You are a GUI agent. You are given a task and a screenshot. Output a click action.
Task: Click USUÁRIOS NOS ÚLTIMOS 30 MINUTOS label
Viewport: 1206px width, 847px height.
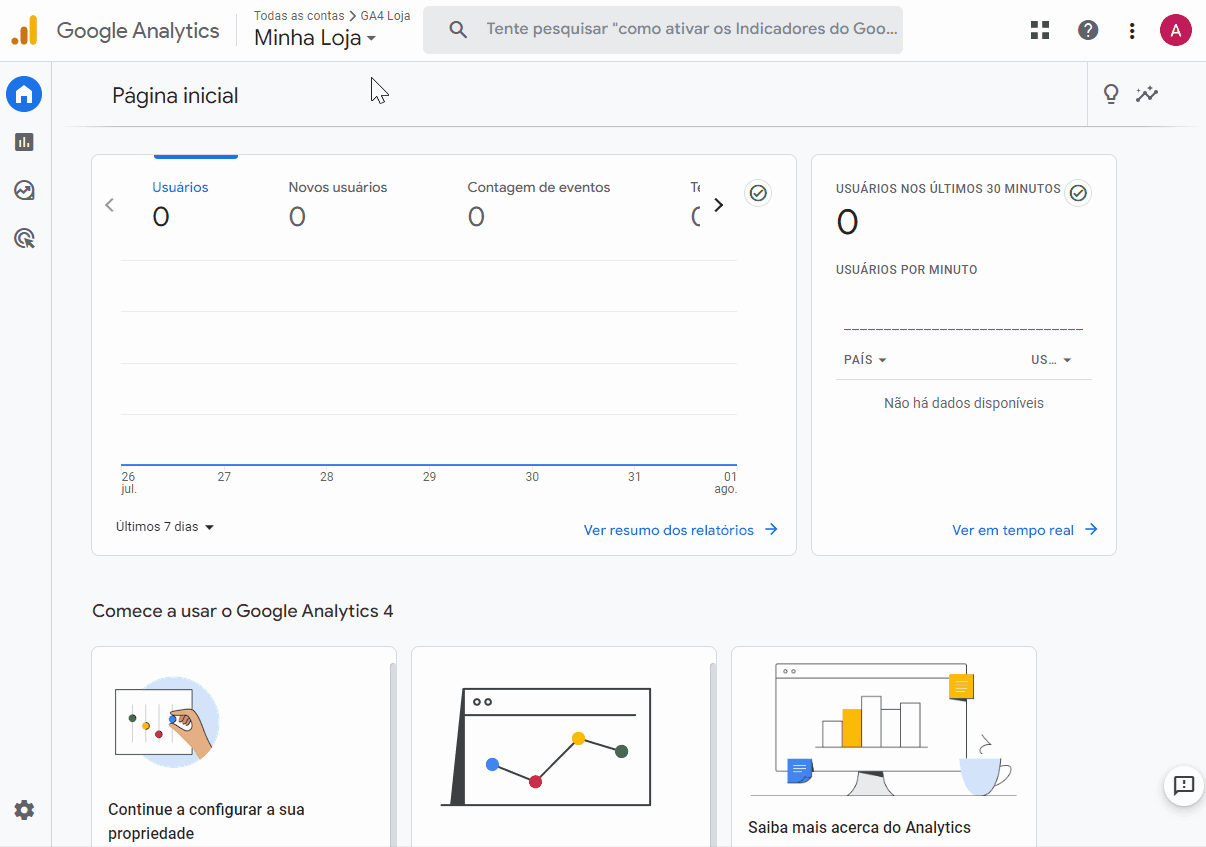(948, 188)
